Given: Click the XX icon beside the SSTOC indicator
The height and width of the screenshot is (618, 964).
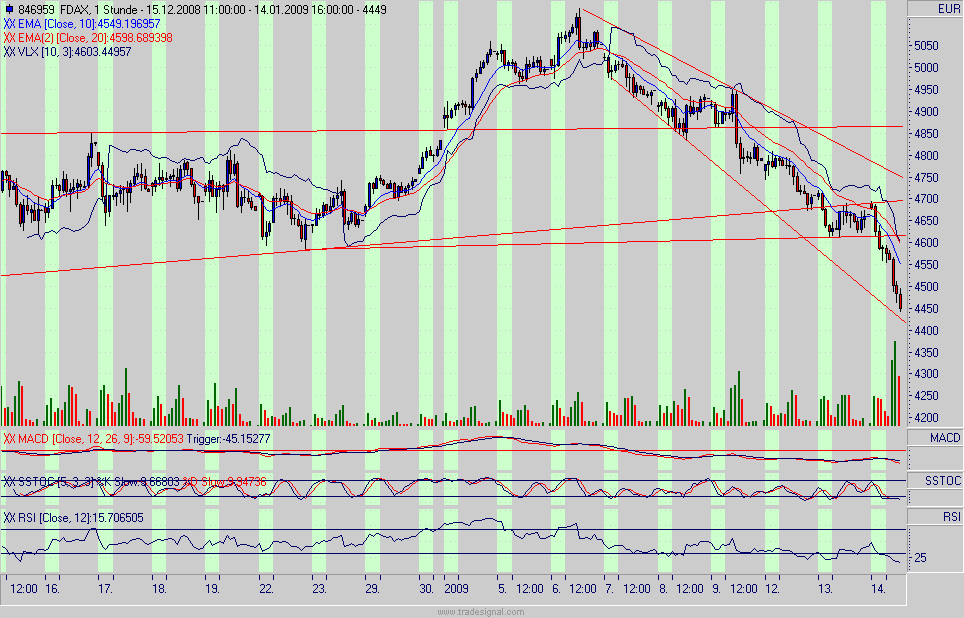Looking at the screenshot, I should pyautogui.click(x=8, y=481).
